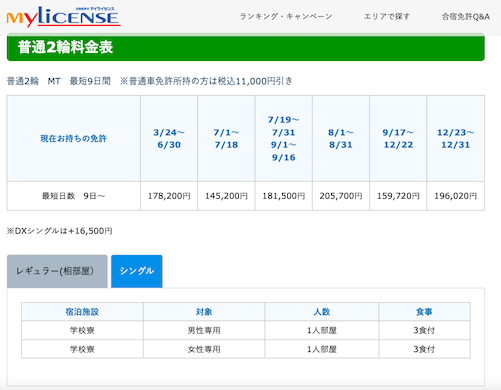
Task: Click the ※DXシングルは+16,500円 note
Action: [60, 231]
